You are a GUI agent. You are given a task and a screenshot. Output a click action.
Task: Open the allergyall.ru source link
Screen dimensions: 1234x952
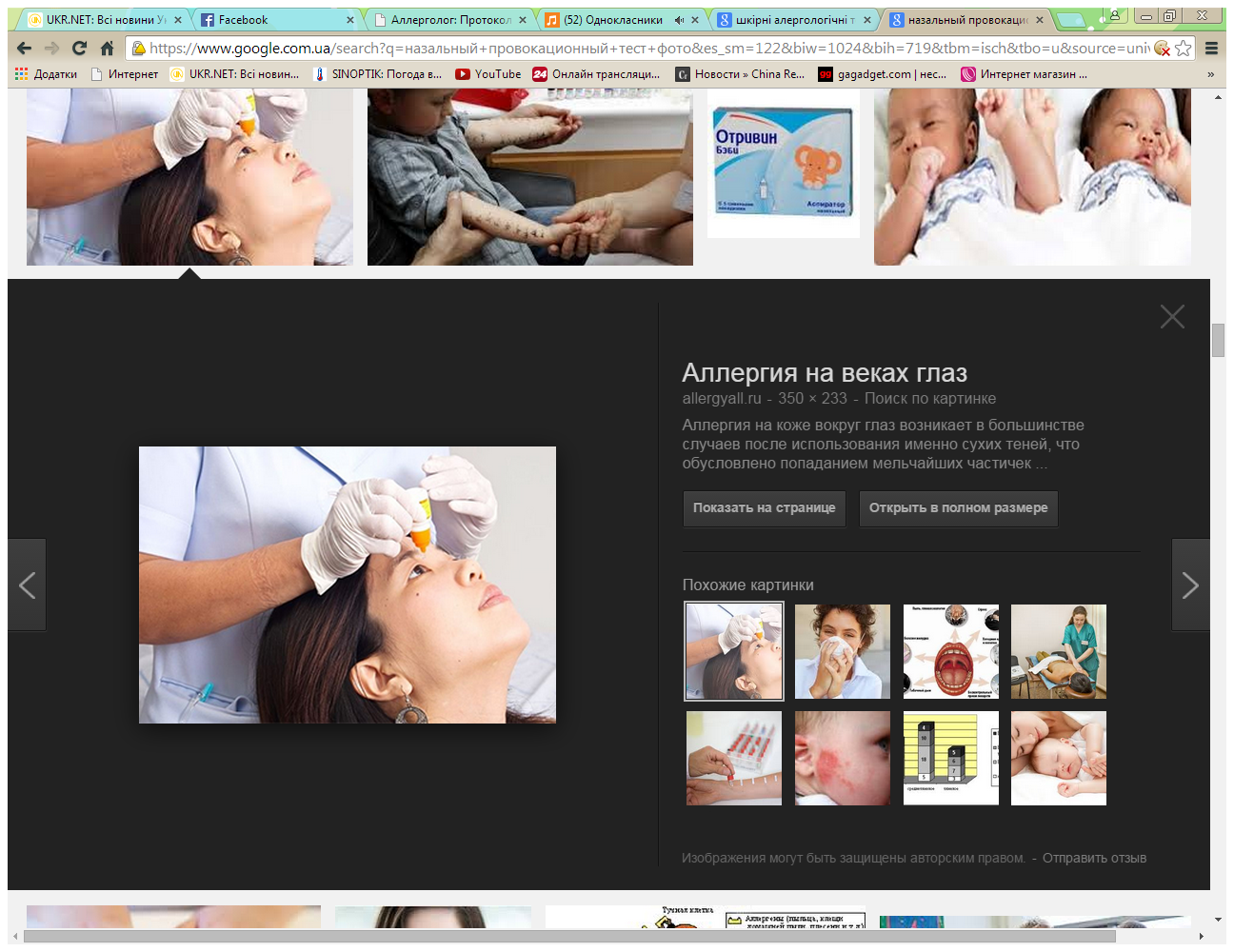[722, 398]
